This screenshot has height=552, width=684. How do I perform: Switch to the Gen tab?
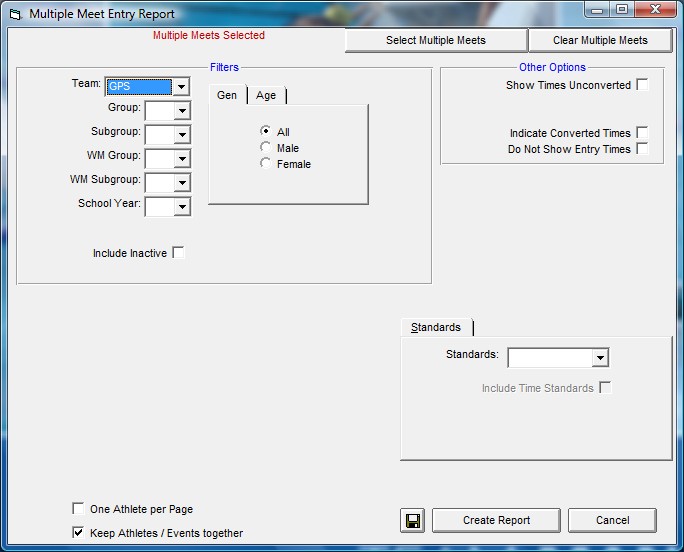coord(227,95)
